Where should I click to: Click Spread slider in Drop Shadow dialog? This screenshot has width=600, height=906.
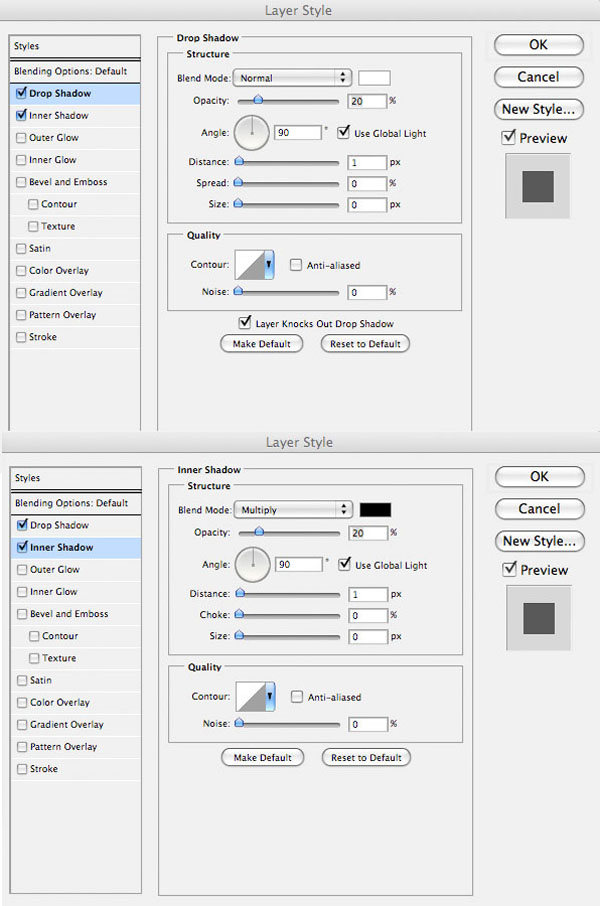(x=287, y=183)
